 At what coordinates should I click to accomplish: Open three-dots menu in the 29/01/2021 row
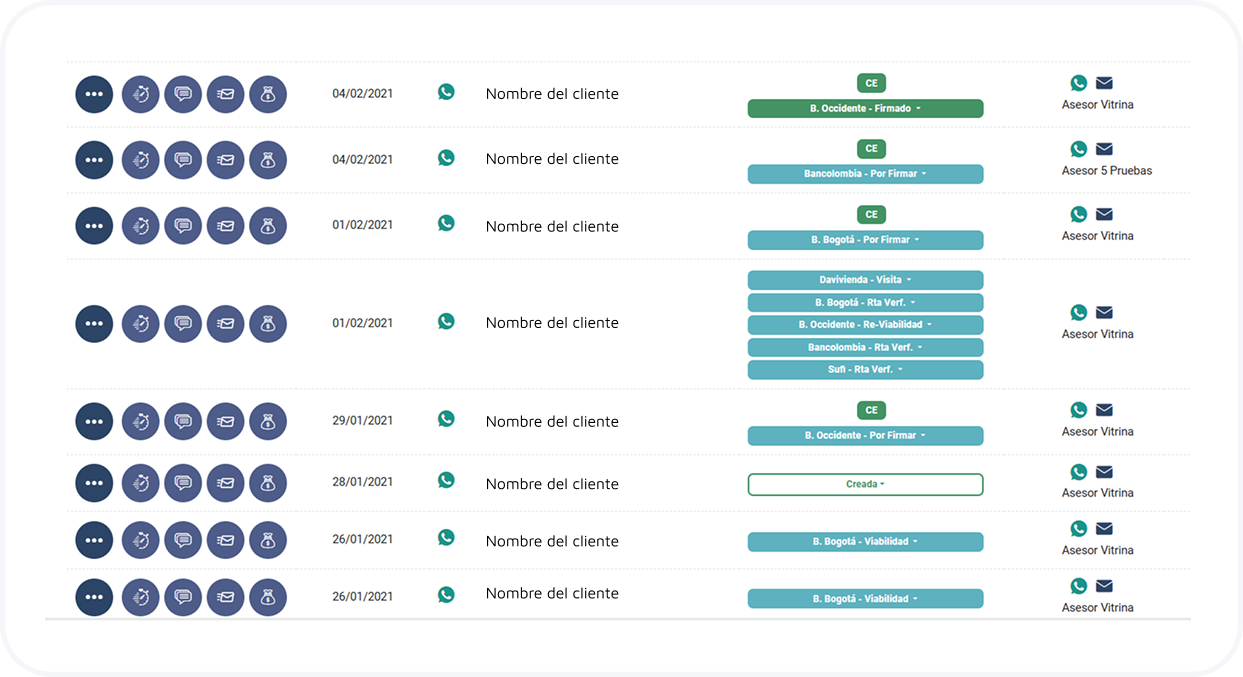pos(94,422)
